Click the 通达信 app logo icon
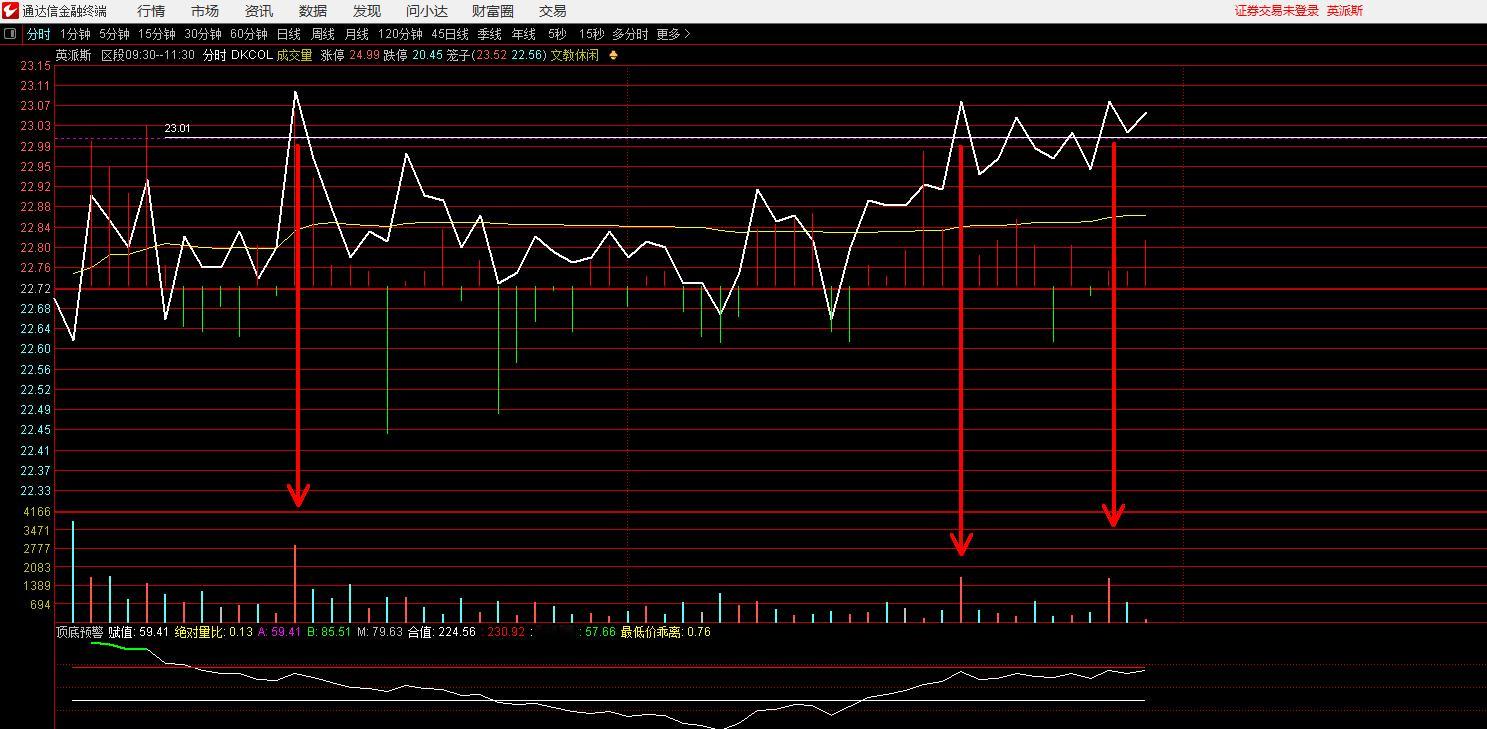Screen dimensions: 1487x729 pyautogui.click(x=10, y=11)
